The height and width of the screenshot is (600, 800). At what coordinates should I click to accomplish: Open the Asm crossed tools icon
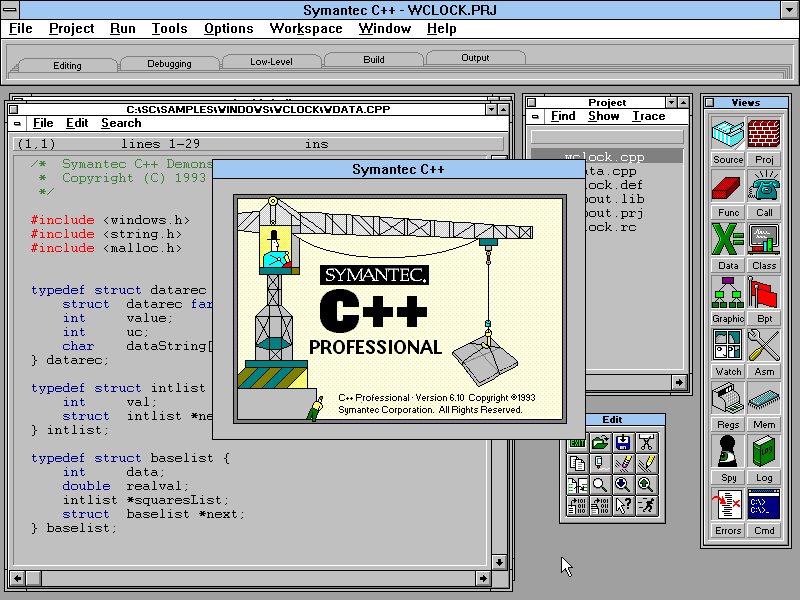coord(764,346)
